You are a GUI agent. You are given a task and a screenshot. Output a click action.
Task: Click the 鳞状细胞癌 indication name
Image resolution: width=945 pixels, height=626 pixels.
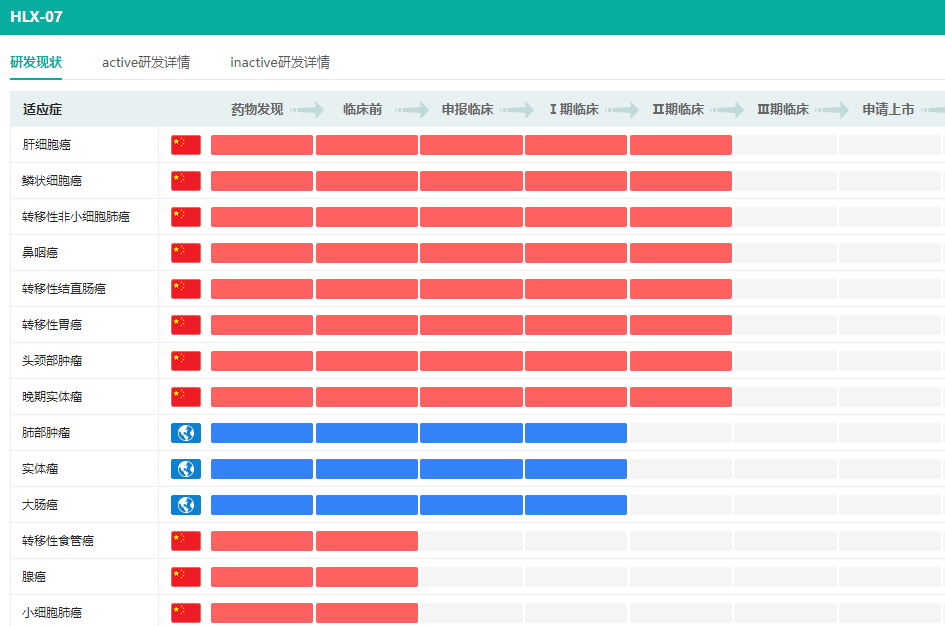(x=52, y=181)
